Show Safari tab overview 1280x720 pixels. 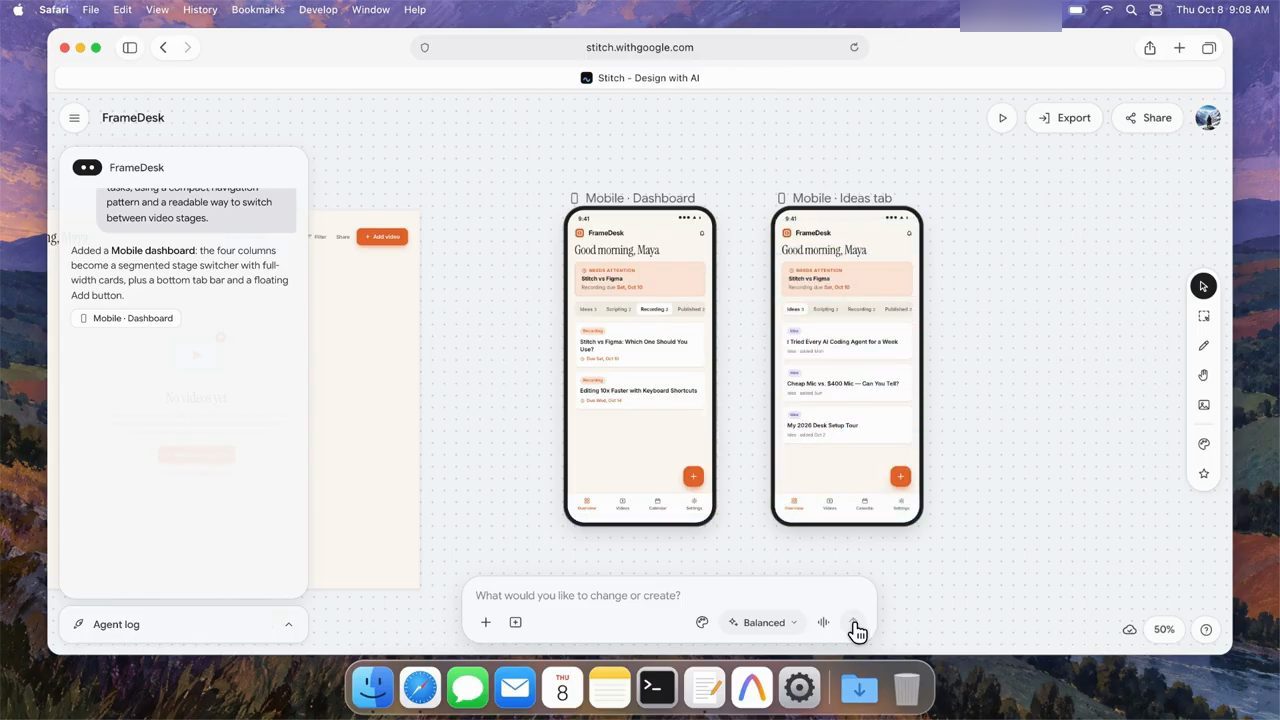click(1209, 47)
